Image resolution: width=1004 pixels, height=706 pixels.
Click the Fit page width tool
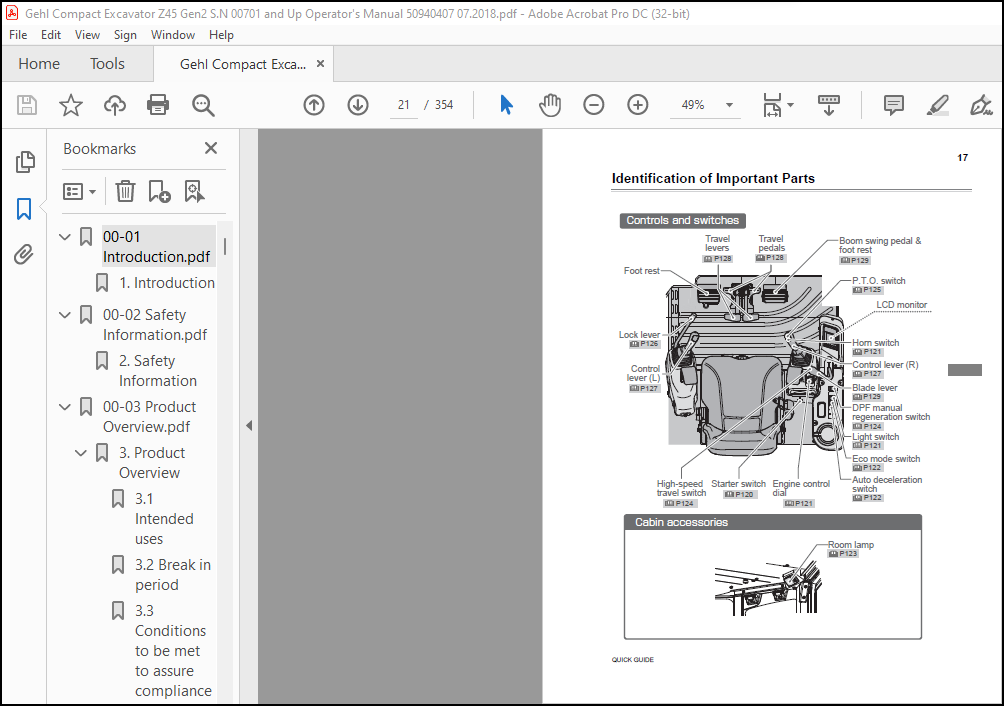772,105
